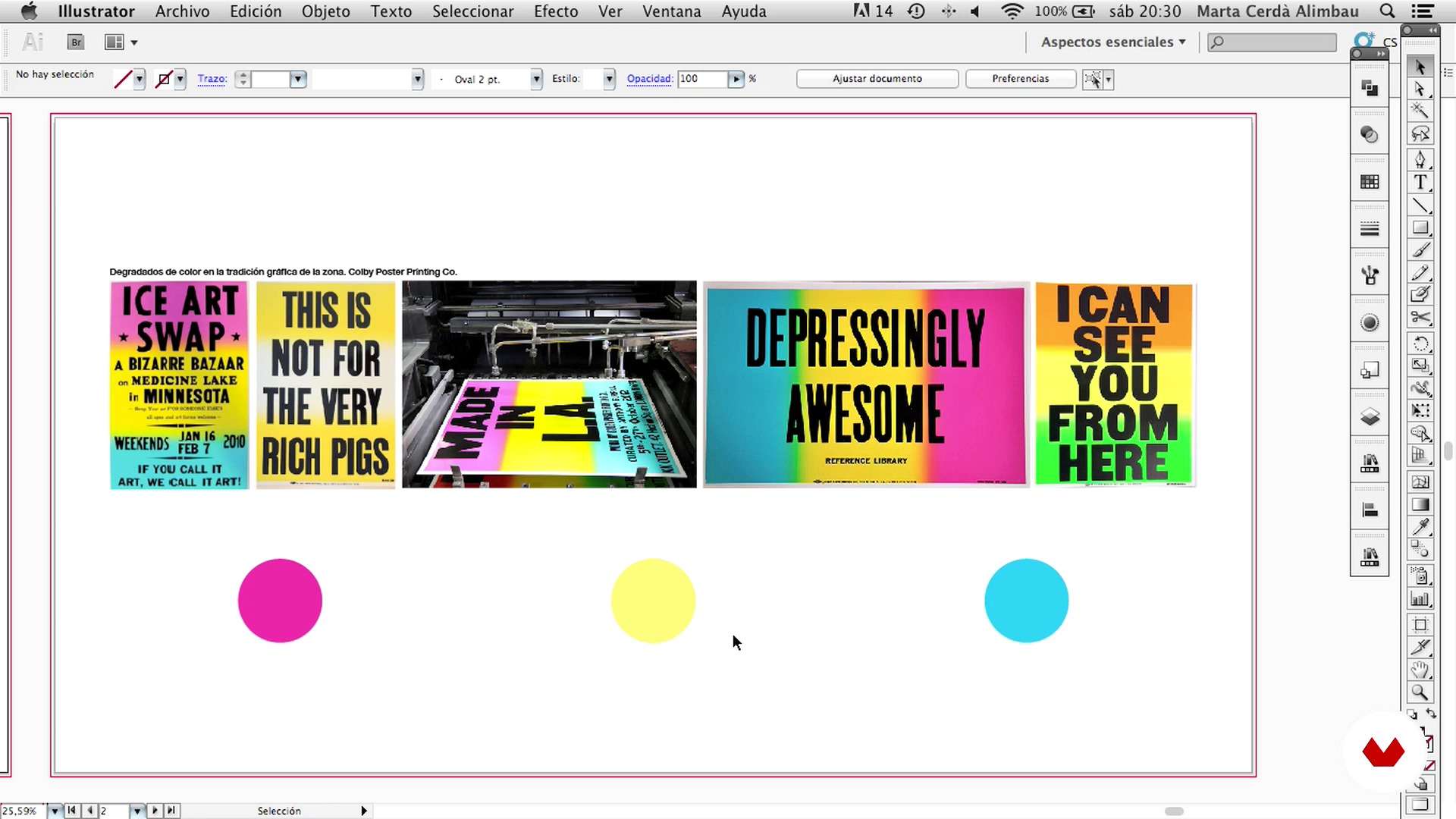Open the Oval 2 pt. brush dropdown
The image size is (1456, 819).
pyautogui.click(x=536, y=79)
